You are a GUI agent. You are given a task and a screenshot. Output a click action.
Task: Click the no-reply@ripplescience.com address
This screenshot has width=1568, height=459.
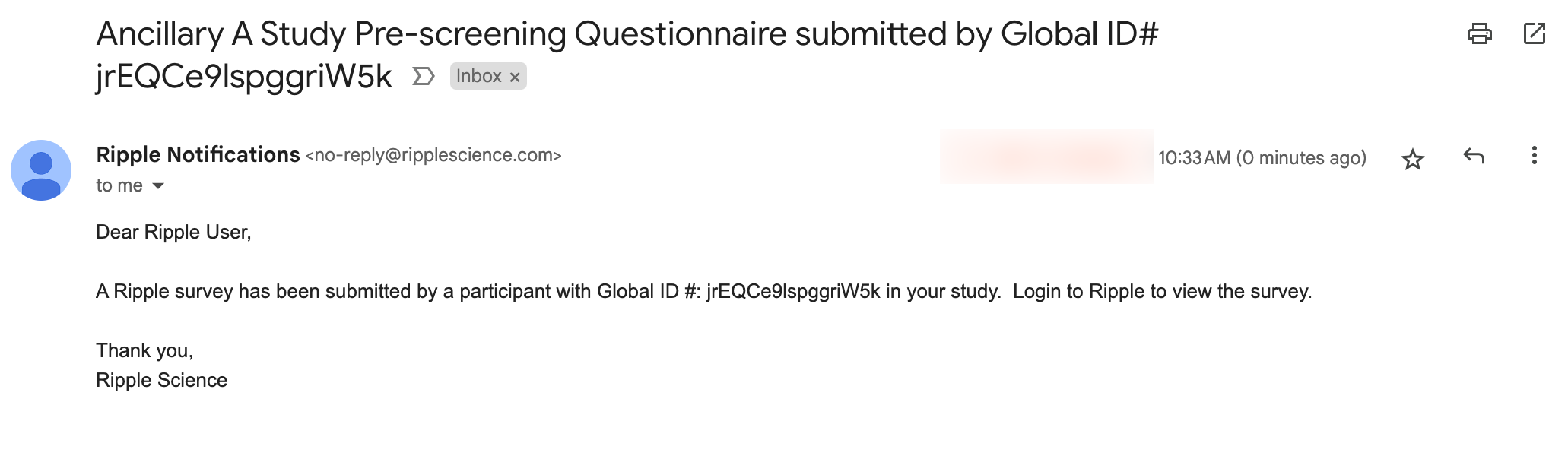433,155
